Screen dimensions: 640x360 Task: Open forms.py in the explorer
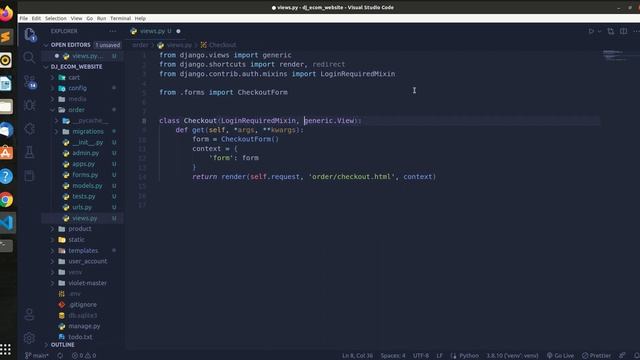82,175
